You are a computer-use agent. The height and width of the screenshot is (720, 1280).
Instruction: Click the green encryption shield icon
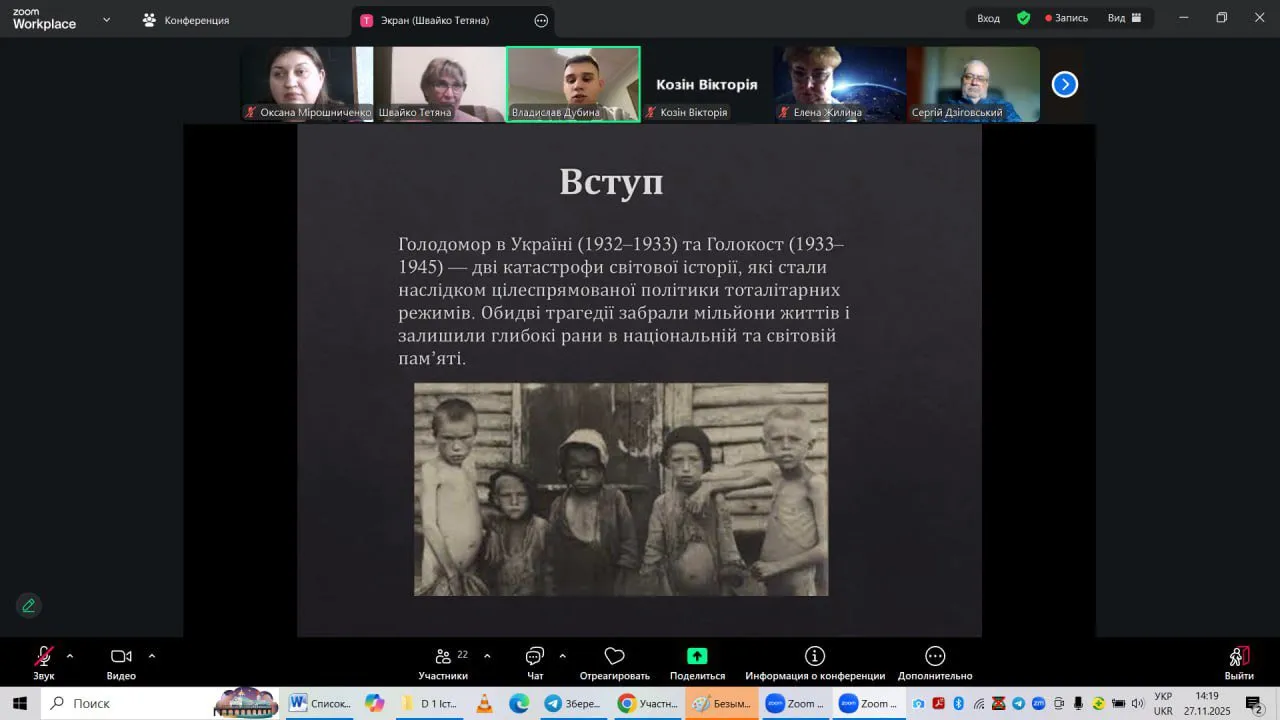(x=1023, y=18)
